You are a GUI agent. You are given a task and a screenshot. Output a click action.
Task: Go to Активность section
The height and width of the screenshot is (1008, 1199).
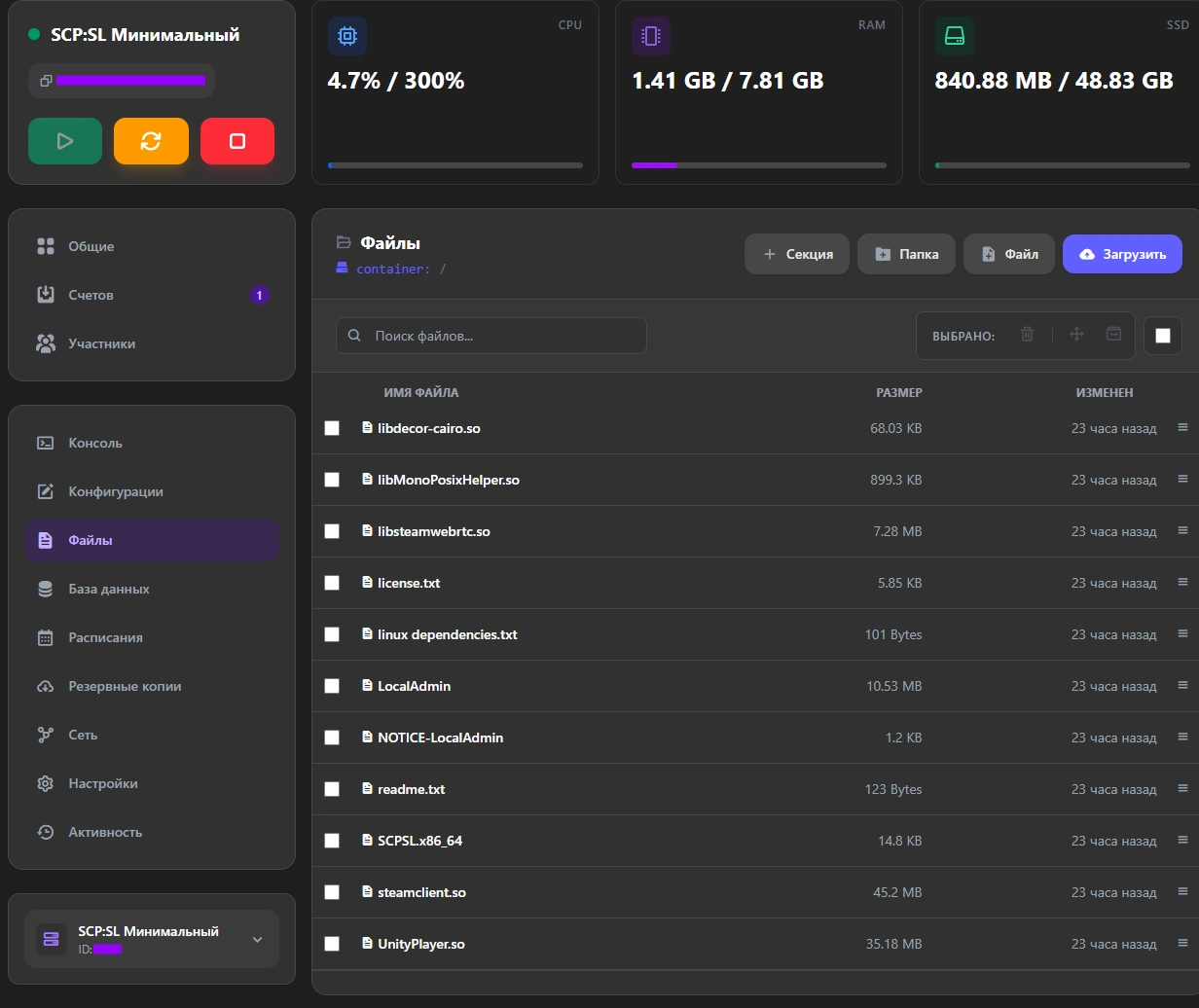tap(152, 832)
